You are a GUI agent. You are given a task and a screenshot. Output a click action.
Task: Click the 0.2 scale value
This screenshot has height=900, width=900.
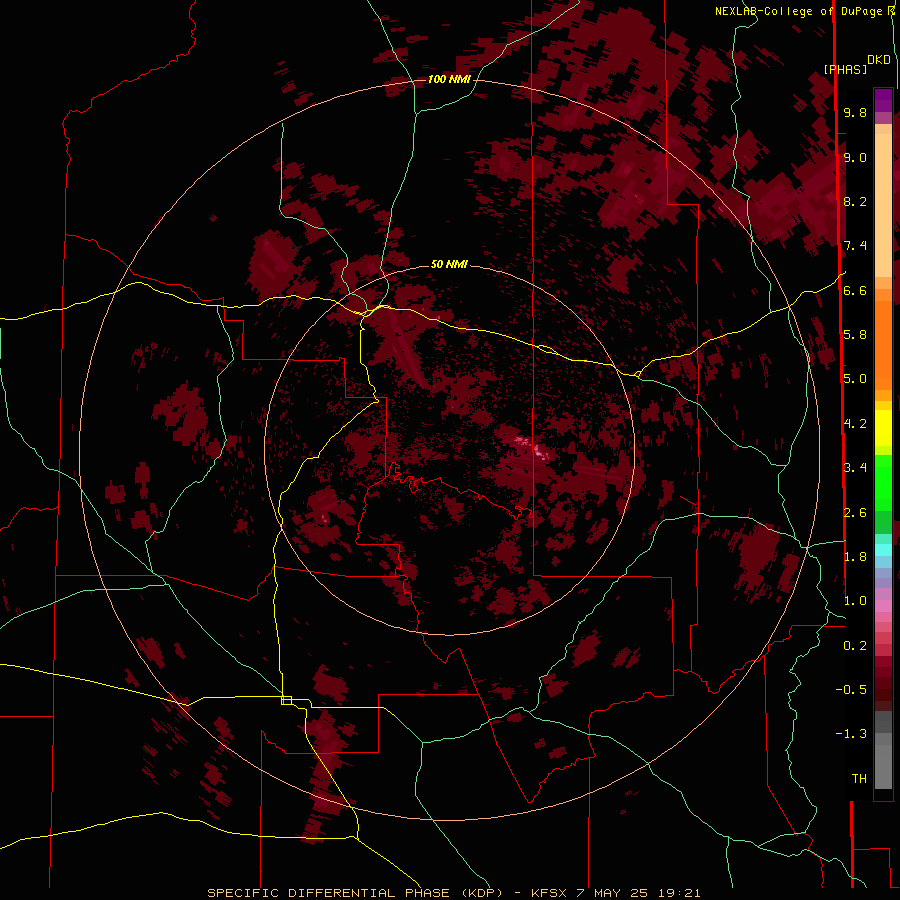click(x=855, y=646)
